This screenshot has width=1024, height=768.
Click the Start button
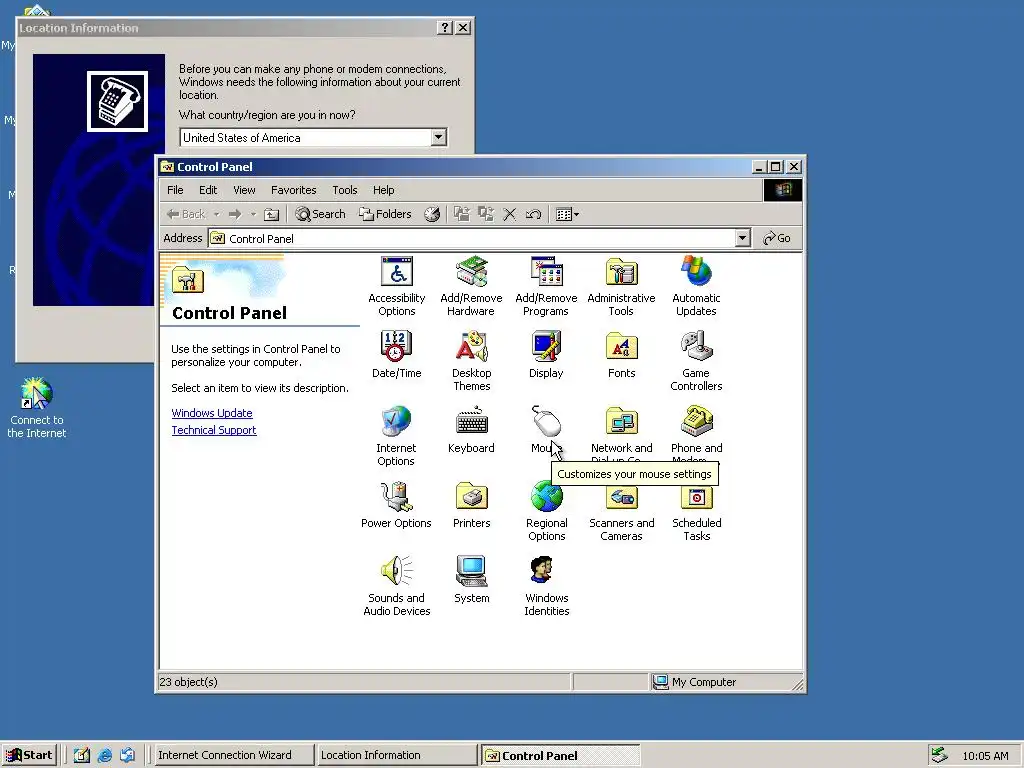click(29, 755)
